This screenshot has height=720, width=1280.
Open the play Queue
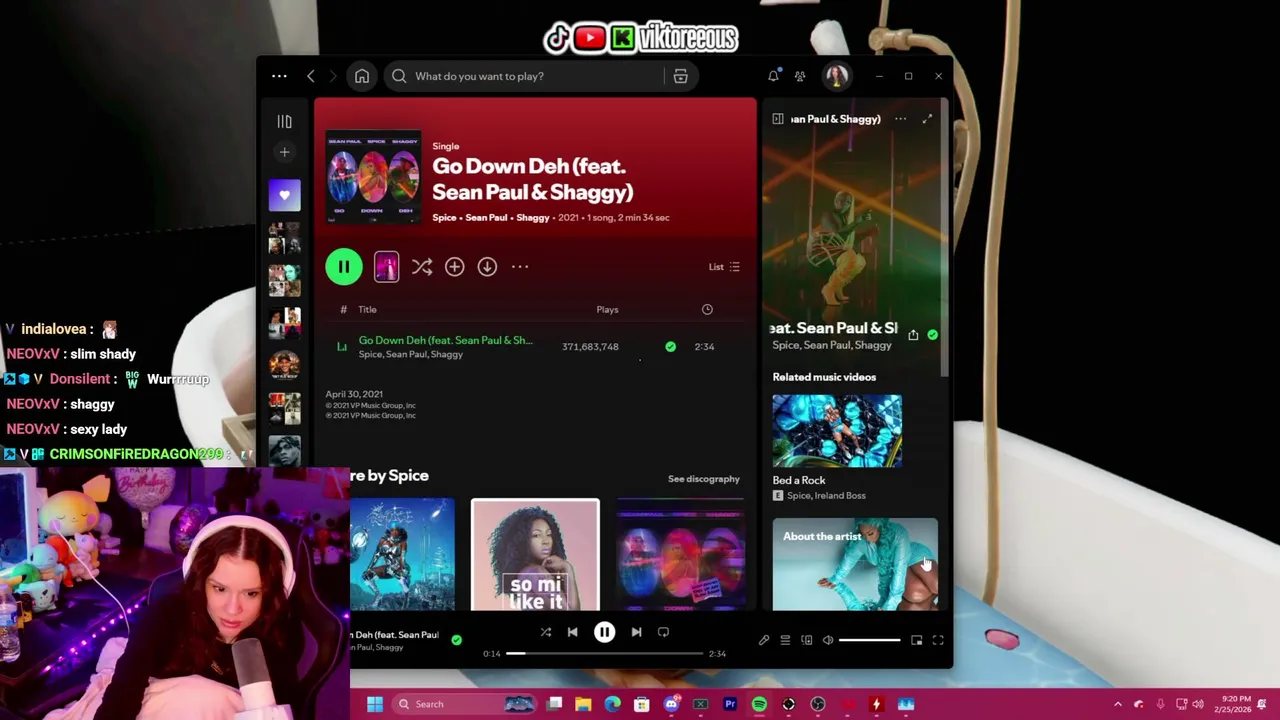click(785, 640)
